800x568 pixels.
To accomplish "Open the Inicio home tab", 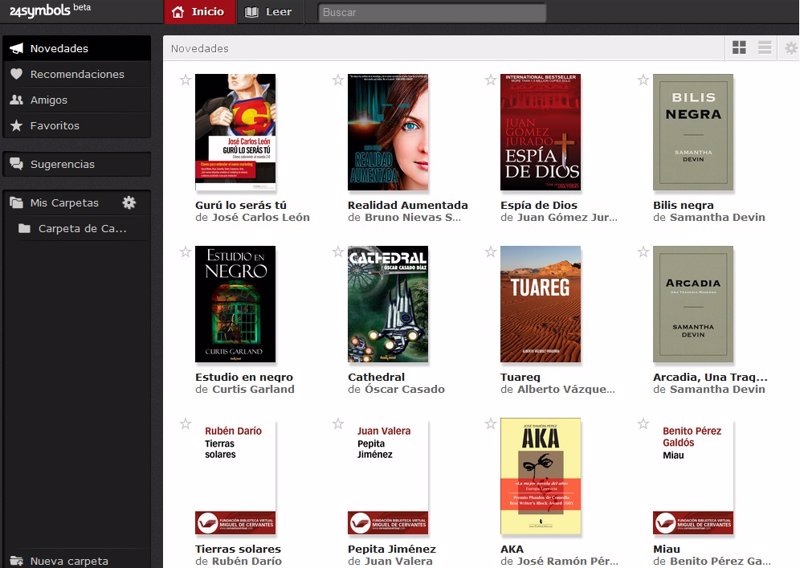I will pos(200,12).
